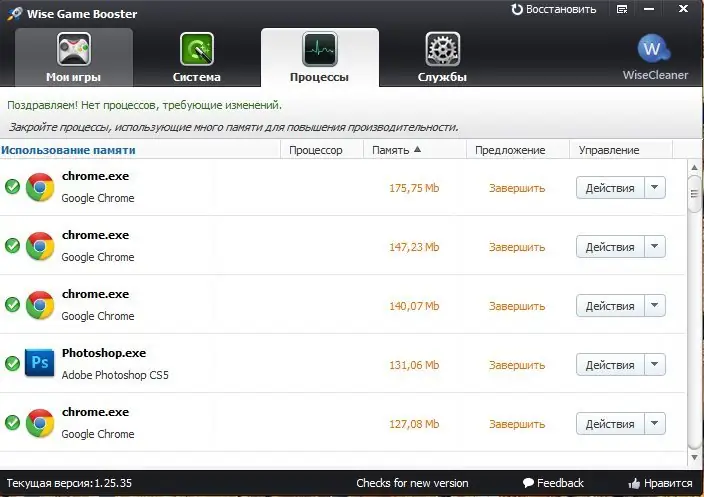This screenshot has width=704, height=497.
Task: Click the Feedback speech bubble icon
Action: 528,484
